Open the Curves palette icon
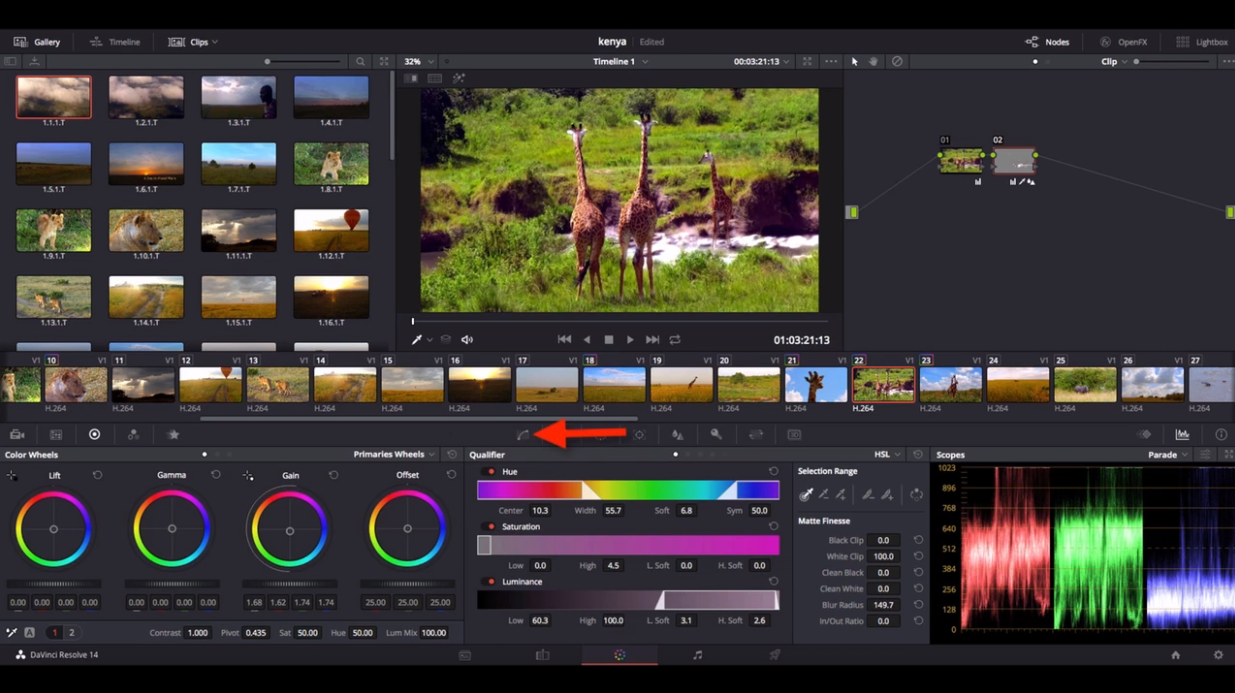1235x693 pixels. [x=523, y=435]
